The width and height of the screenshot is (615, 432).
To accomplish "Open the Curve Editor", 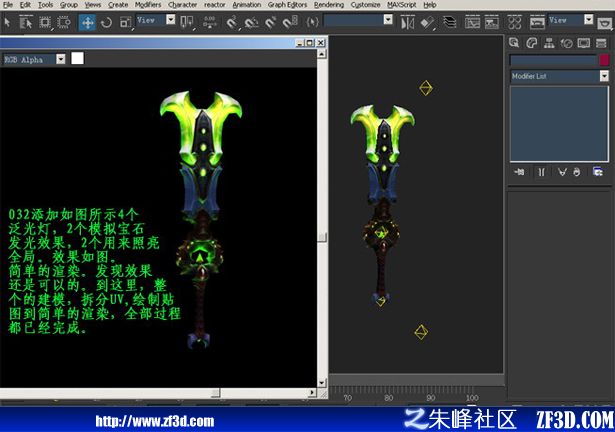I will click(472, 22).
